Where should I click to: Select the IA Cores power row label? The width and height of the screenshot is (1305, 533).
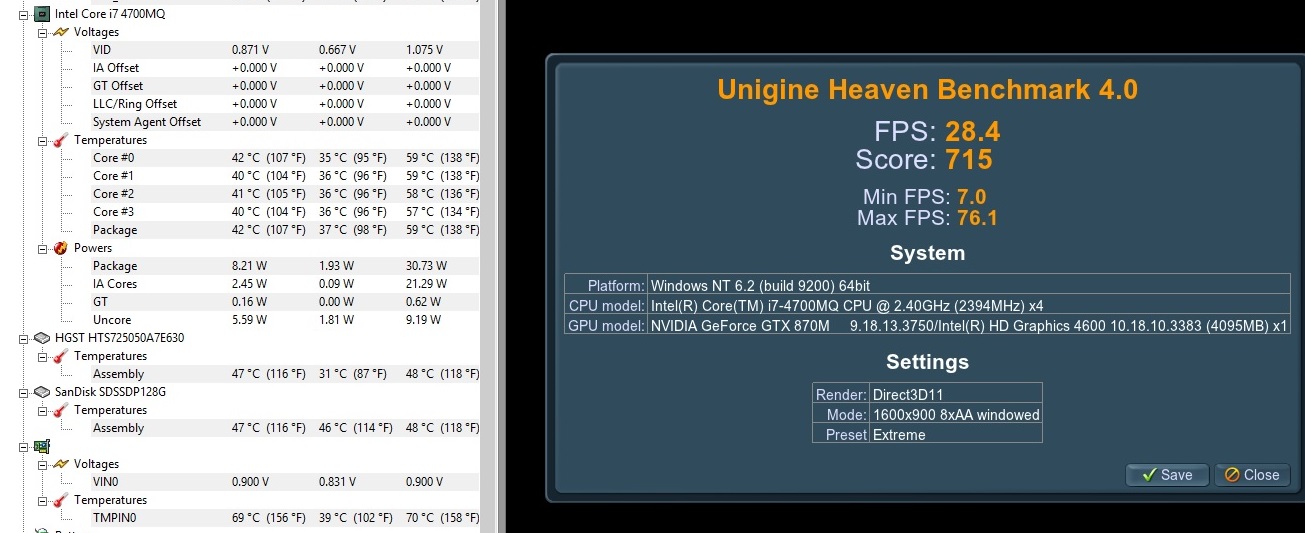(115, 284)
